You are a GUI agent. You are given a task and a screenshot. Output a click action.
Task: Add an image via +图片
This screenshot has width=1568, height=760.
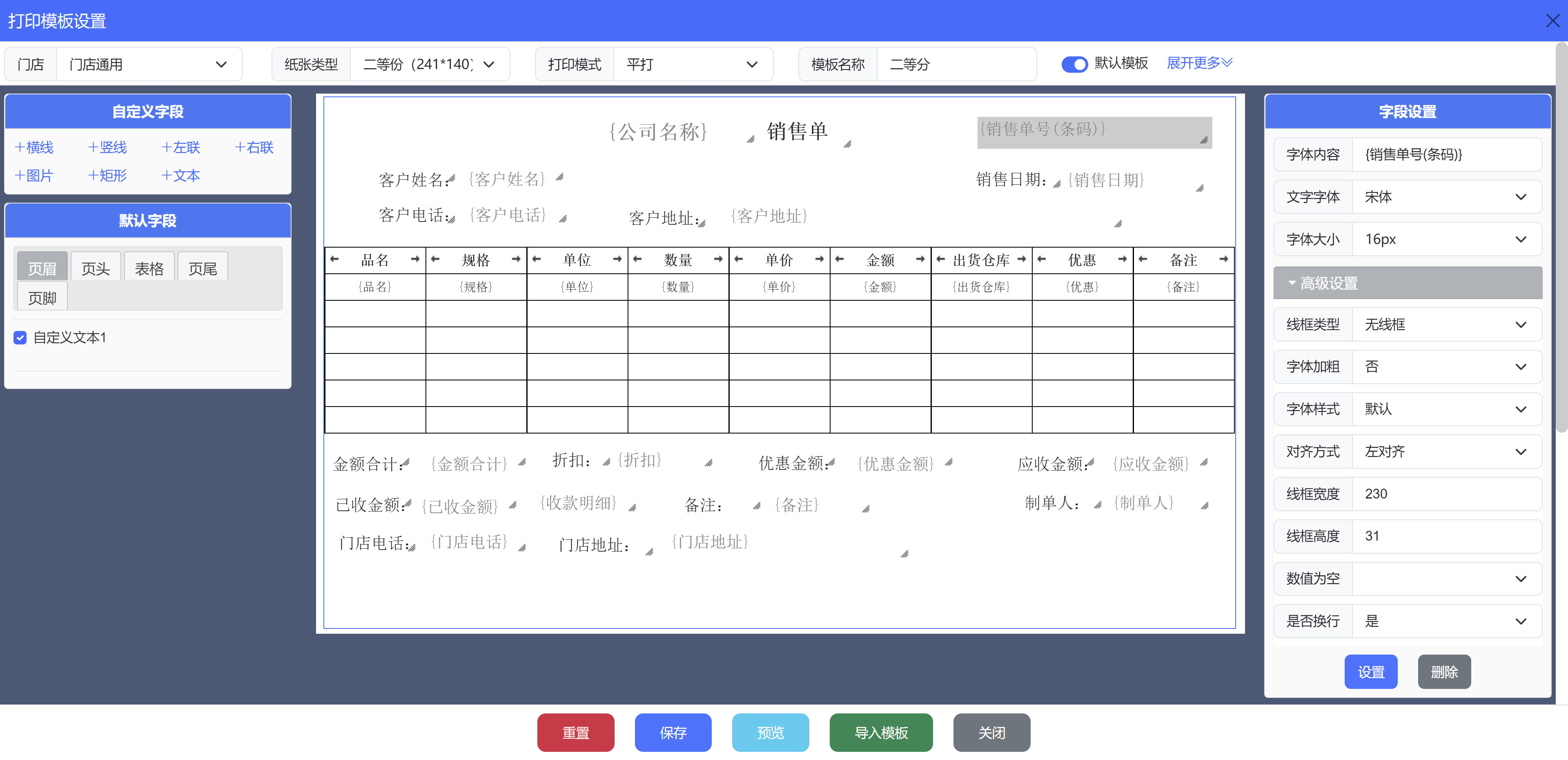click(34, 176)
